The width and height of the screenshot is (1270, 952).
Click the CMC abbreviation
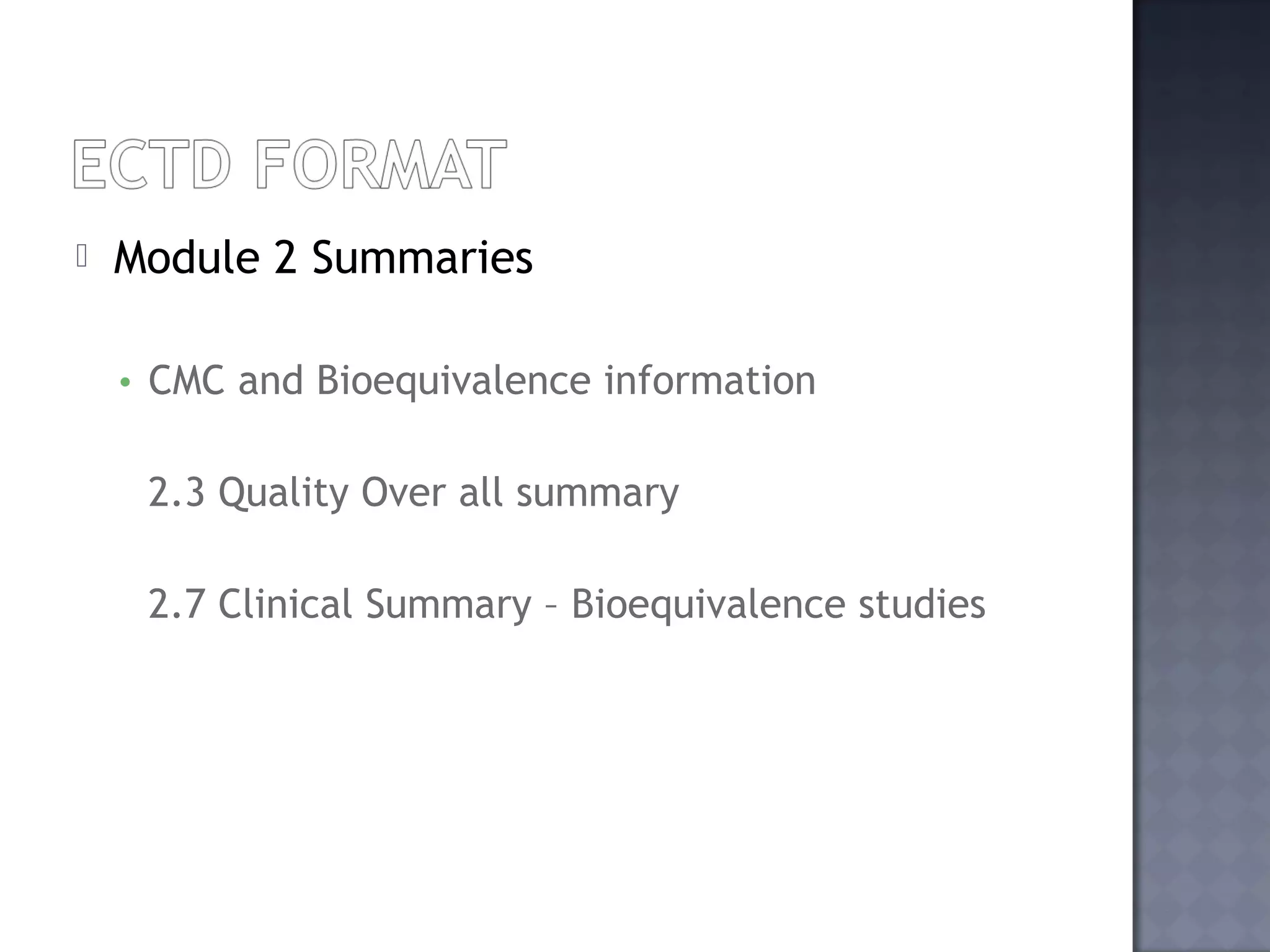[186, 380]
